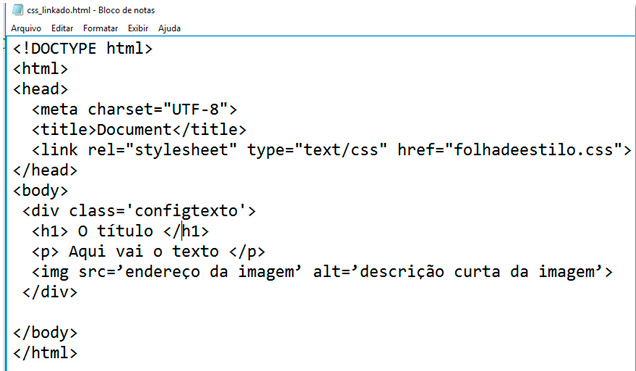Open the Exibir menu
636x371 pixels.
[x=138, y=28]
